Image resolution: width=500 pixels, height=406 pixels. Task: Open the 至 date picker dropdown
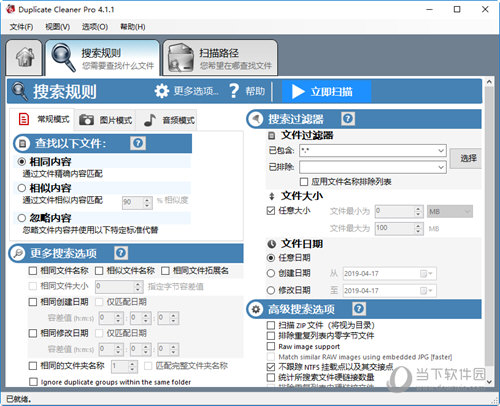[x=427, y=291]
